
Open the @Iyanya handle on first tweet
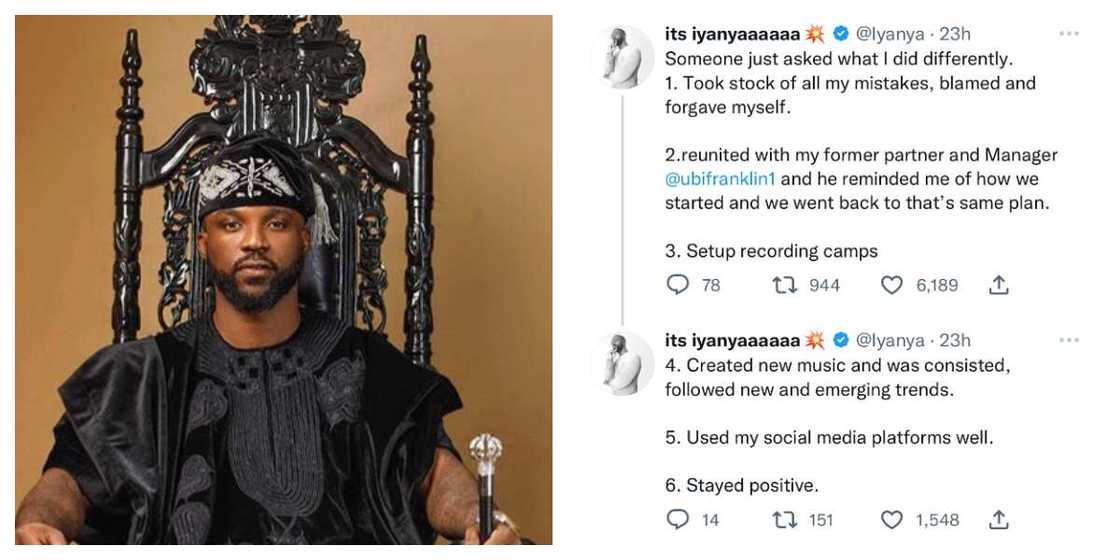[x=892, y=35]
